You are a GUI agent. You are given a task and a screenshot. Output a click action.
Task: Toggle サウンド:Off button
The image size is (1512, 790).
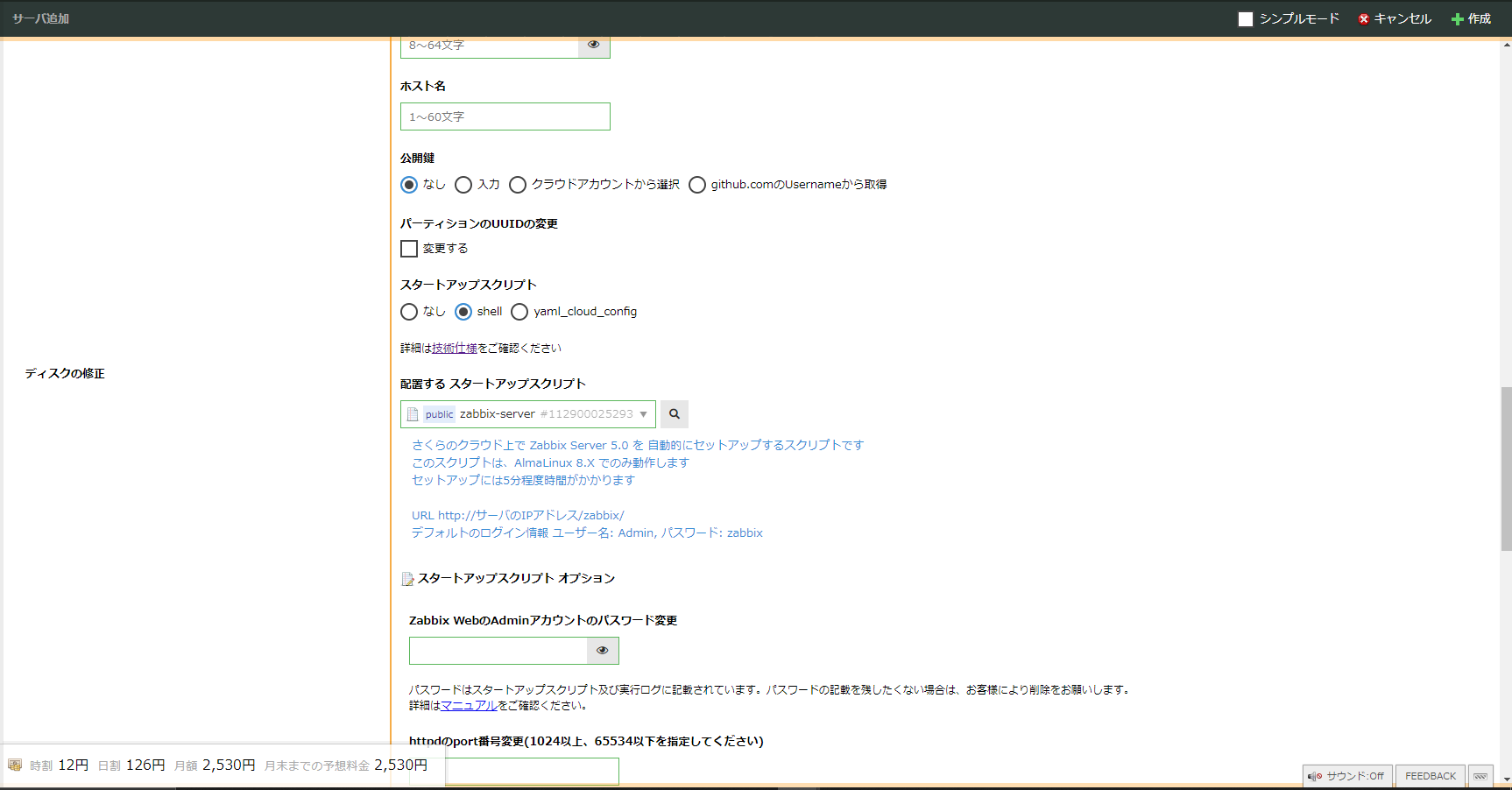[1347, 776]
